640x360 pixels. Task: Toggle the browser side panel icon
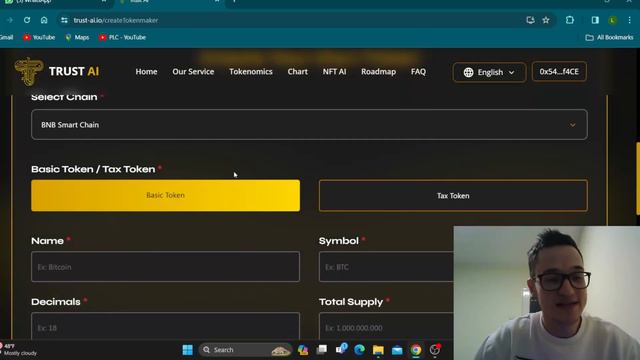point(595,20)
